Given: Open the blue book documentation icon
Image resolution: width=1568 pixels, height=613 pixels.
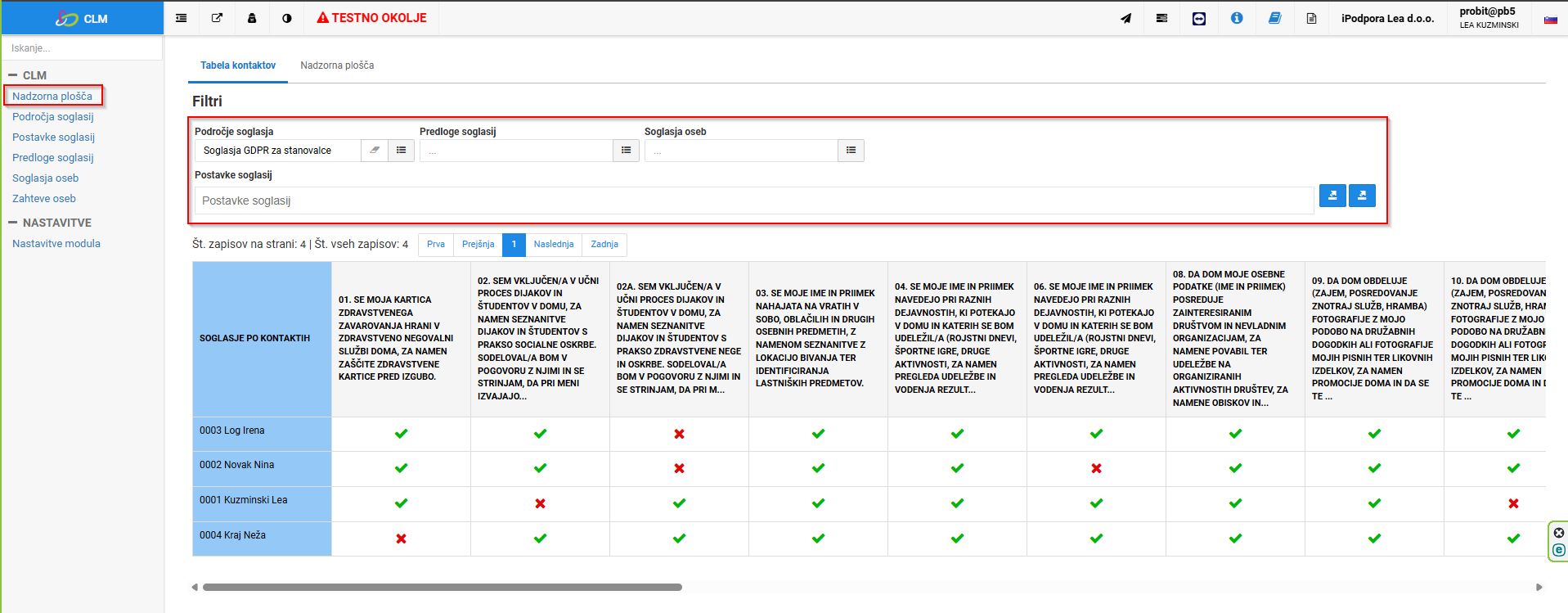Looking at the screenshot, I should 1274,18.
